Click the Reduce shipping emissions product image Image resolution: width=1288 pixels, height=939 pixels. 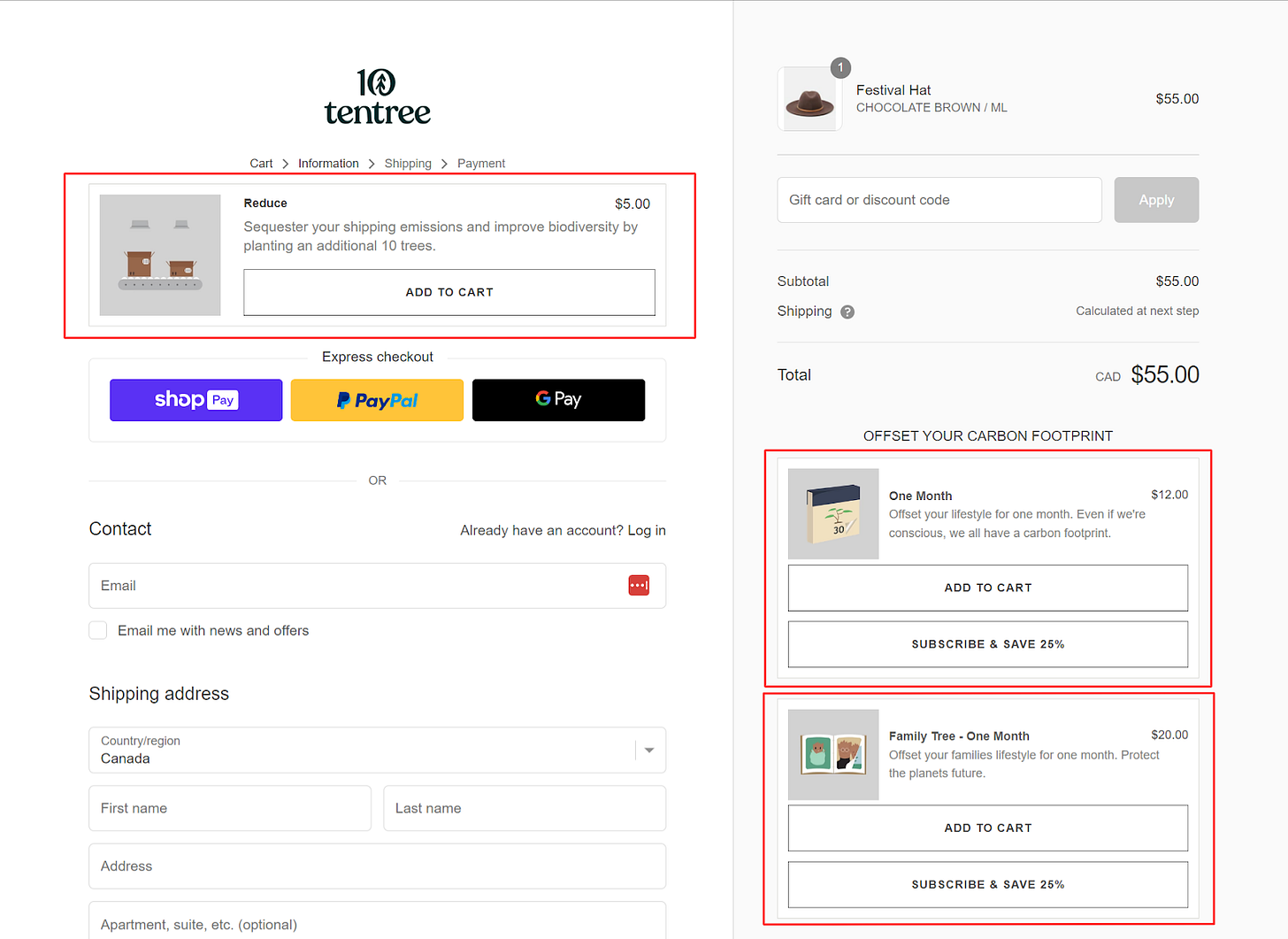160,255
